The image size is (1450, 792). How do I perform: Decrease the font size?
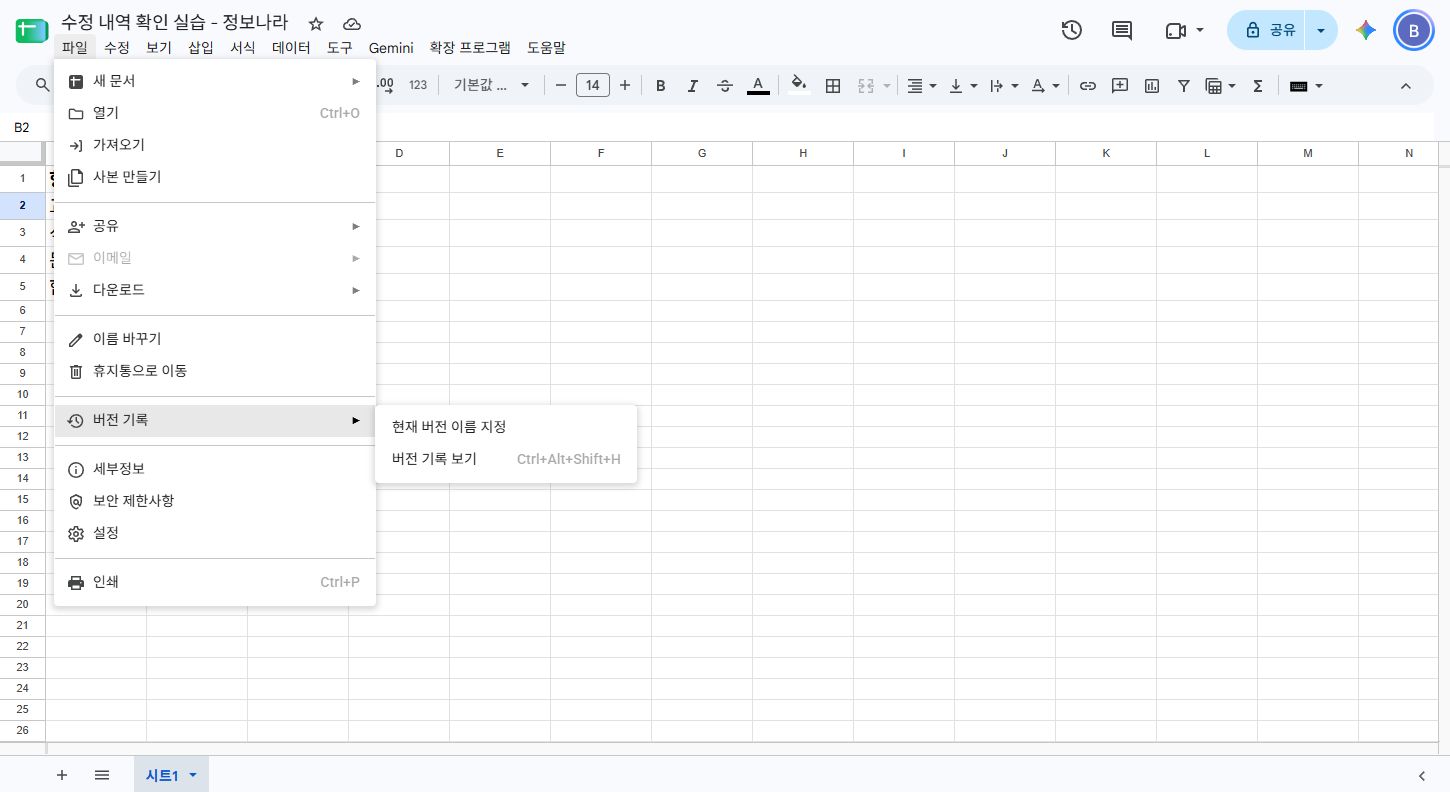click(561, 86)
